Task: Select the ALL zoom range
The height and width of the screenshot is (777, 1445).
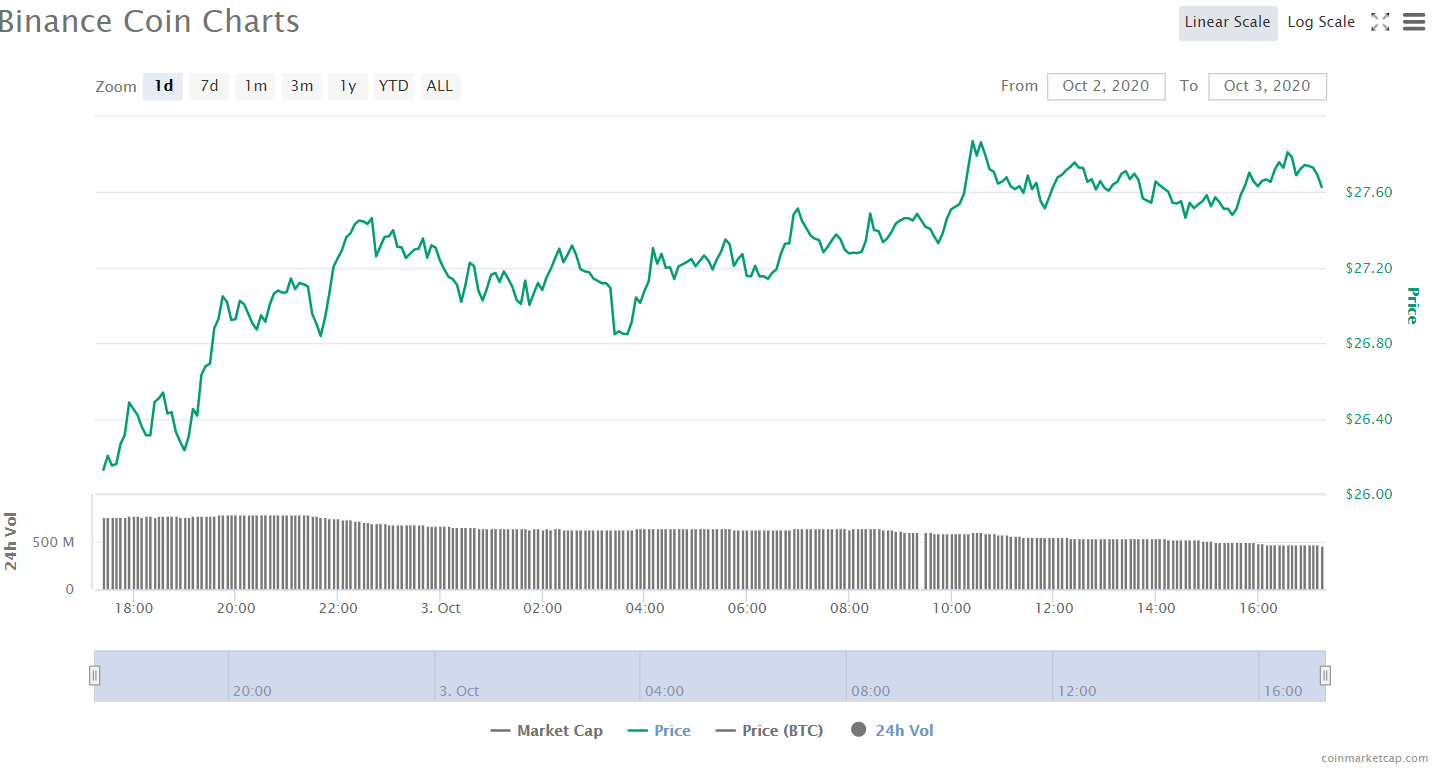Action: click(440, 86)
